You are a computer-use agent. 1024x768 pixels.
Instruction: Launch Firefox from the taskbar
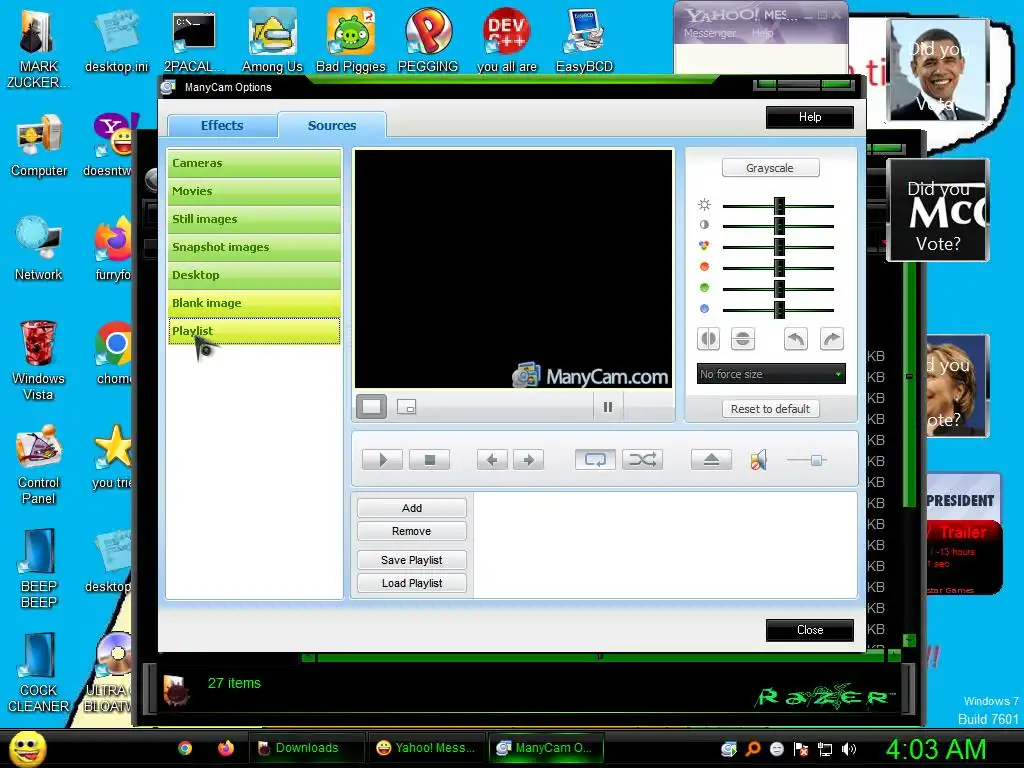(225, 748)
